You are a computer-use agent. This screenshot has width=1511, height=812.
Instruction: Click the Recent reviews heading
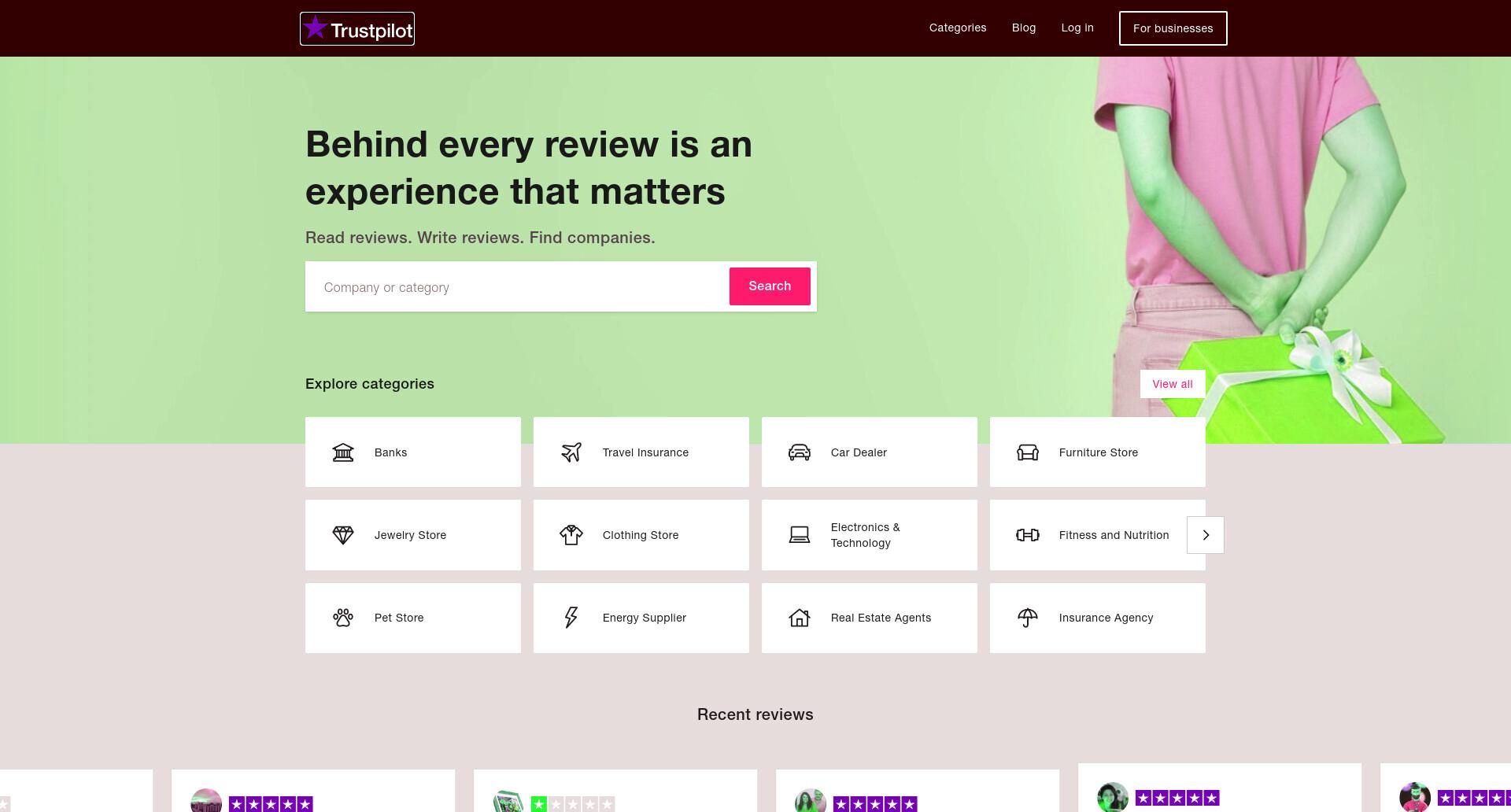tap(755, 714)
